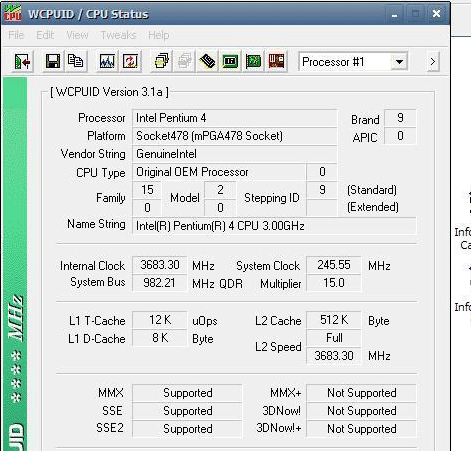Click the yellow stacked windows icon
Image resolution: width=471 pixels, height=451 pixels.
point(161,61)
